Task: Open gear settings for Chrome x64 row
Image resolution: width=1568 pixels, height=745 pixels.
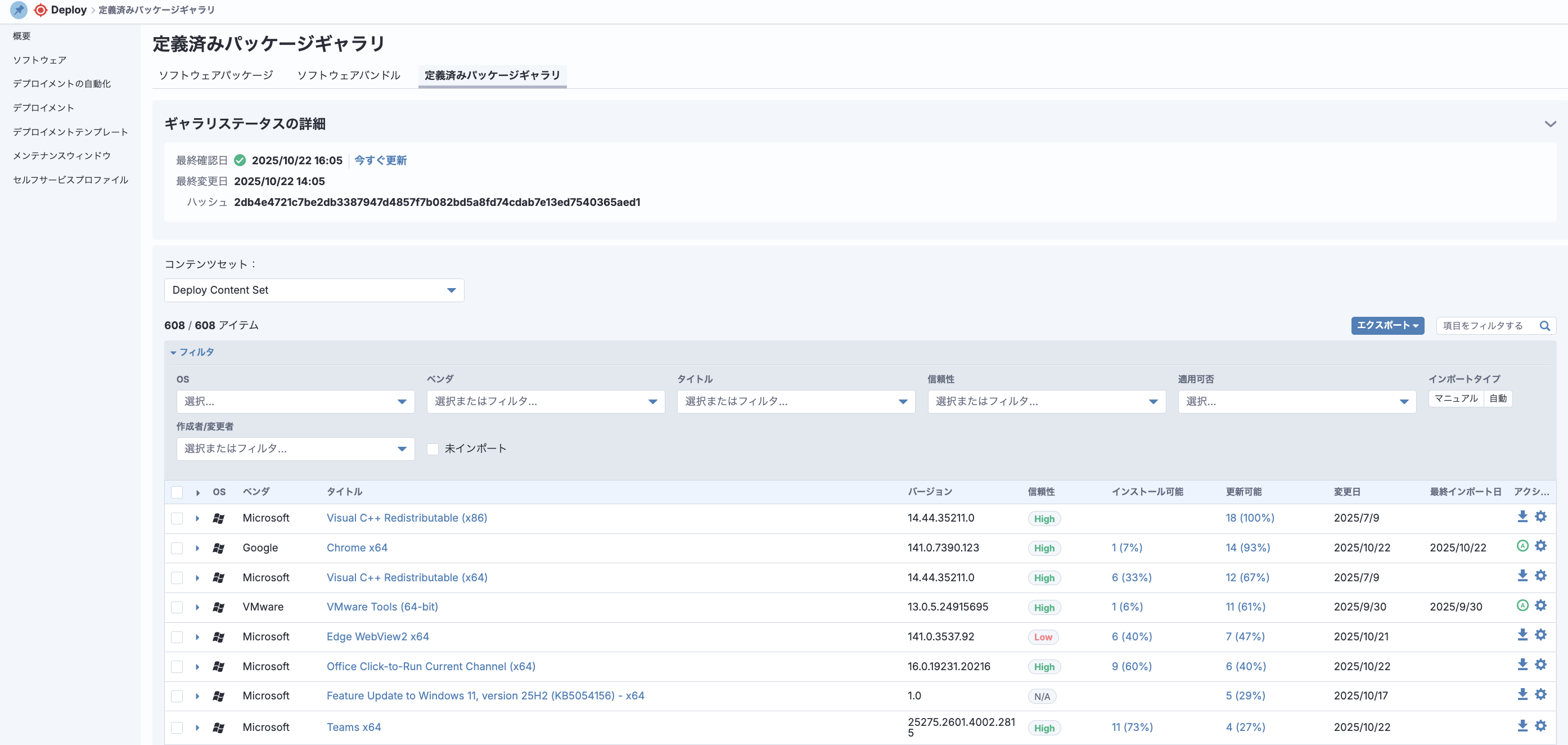Action: pyautogui.click(x=1540, y=546)
